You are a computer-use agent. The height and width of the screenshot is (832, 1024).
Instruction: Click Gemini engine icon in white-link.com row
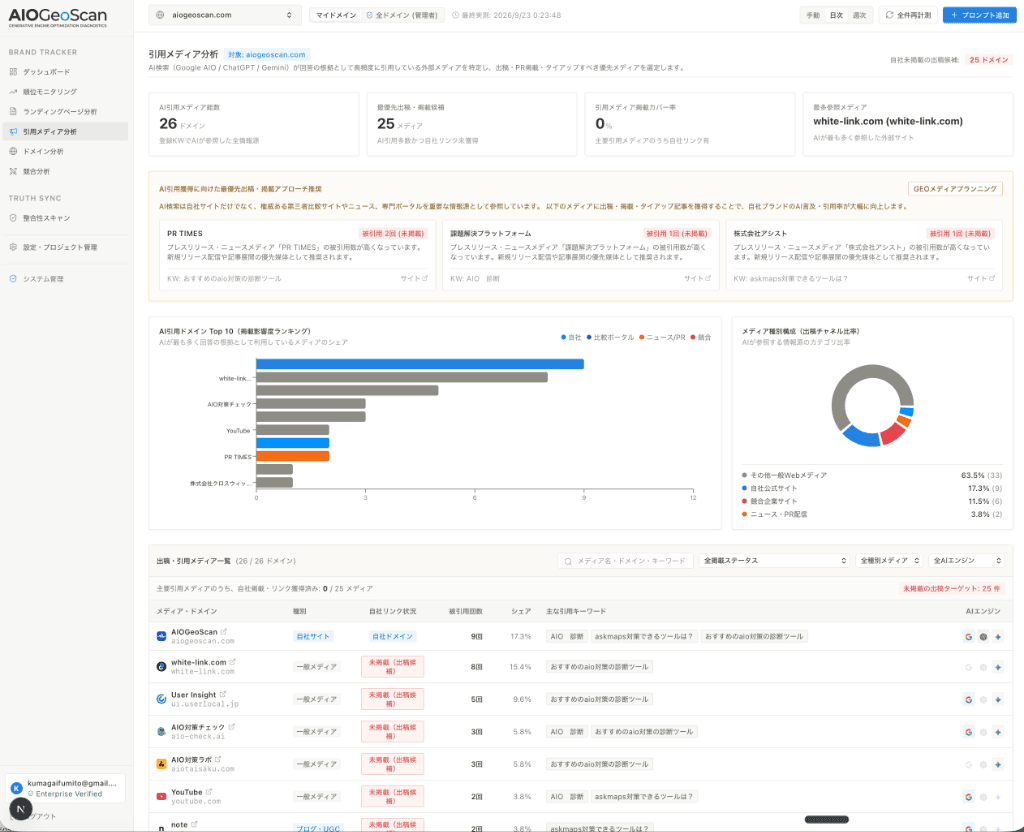pyautogui.click(x=998, y=667)
